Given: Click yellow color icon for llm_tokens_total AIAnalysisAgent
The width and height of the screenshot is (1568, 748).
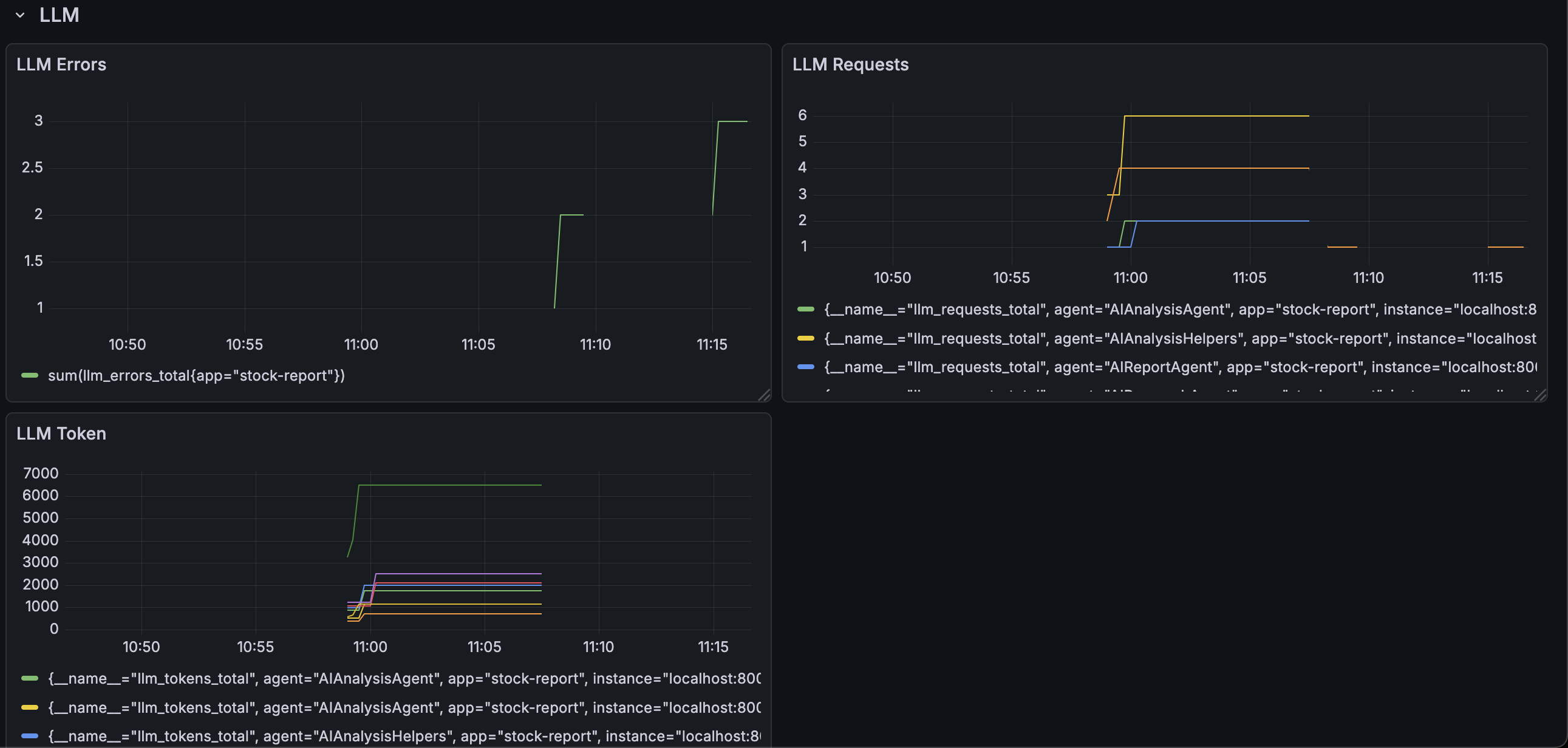Looking at the screenshot, I should 30,707.
